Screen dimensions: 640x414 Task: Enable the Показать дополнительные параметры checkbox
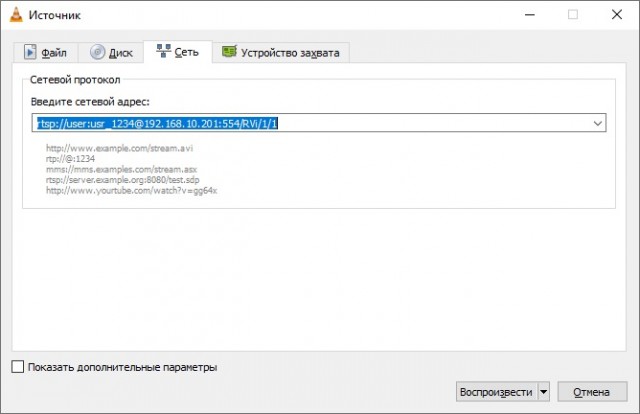pyautogui.click(x=17, y=367)
